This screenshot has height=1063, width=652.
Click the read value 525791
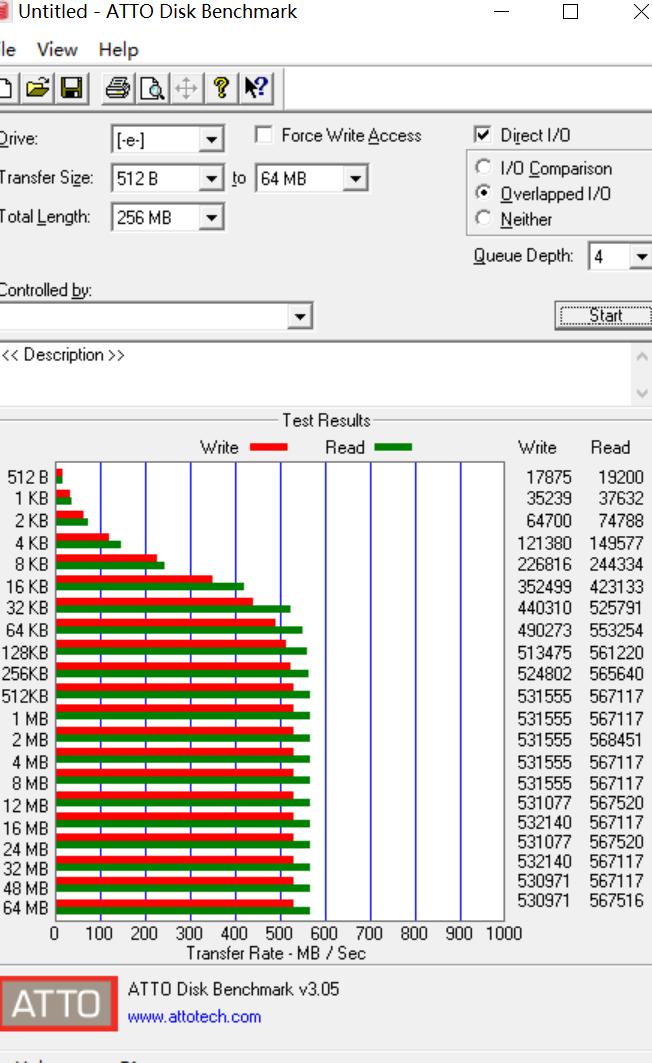tap(616, 607)
